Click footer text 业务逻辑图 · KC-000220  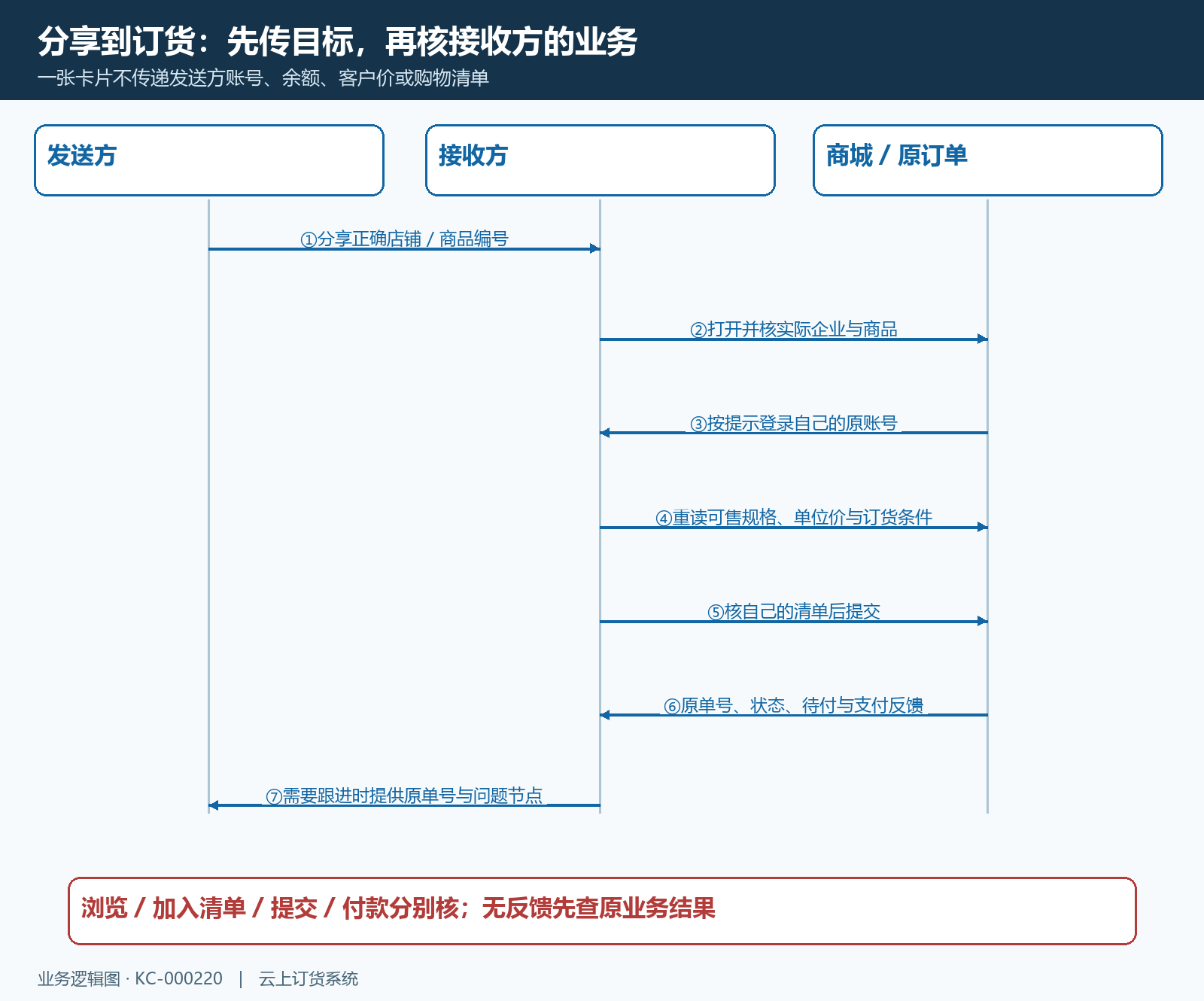pyautogui.click(x=130, y=978)
